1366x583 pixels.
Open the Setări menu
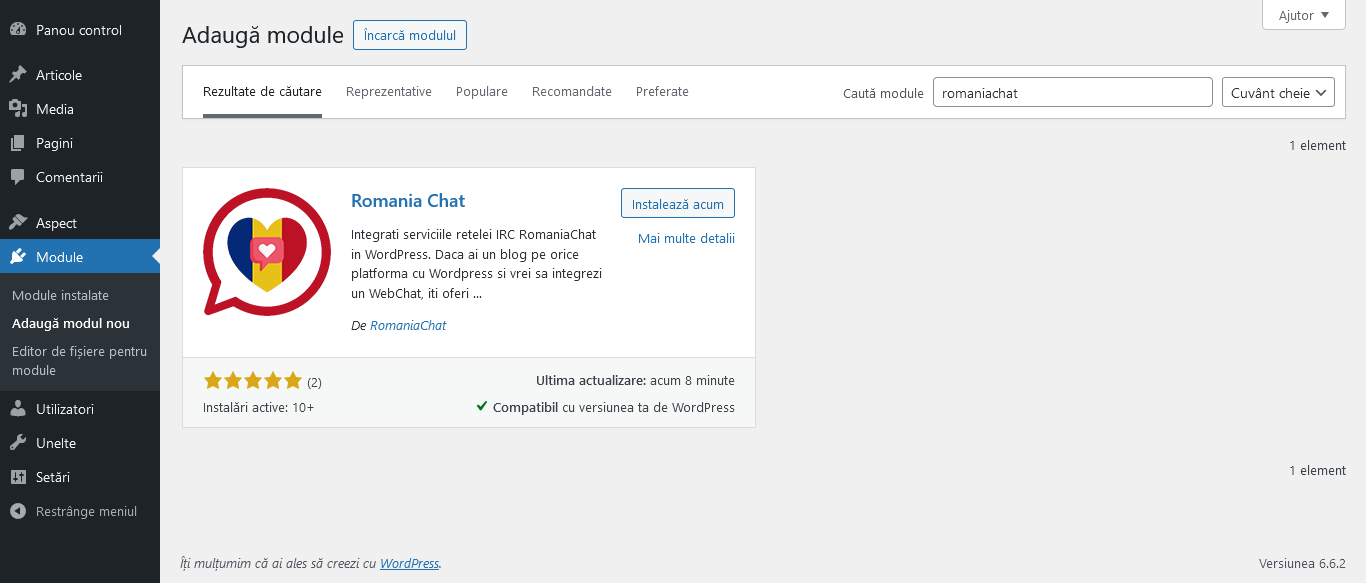[80, 477]
